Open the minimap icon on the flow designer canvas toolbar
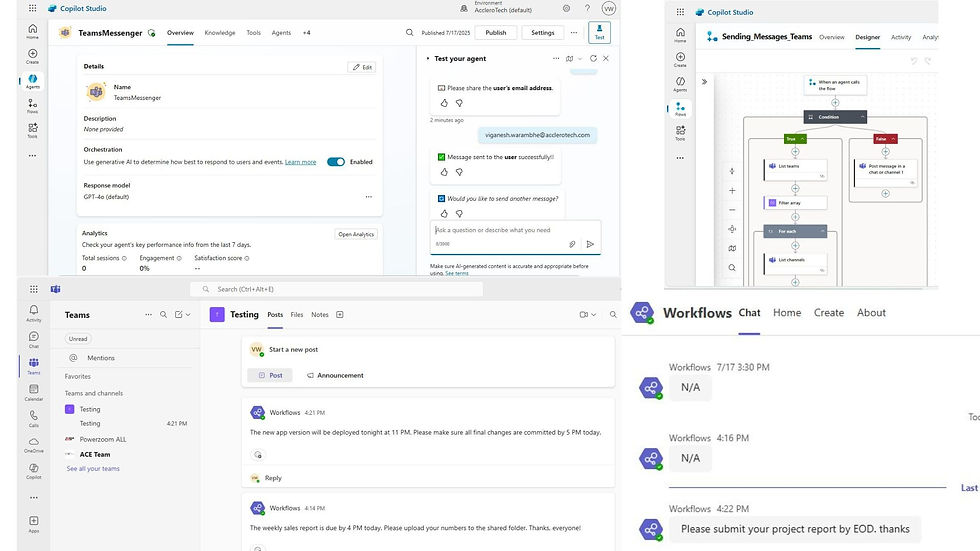 click(x=732, y=249)
